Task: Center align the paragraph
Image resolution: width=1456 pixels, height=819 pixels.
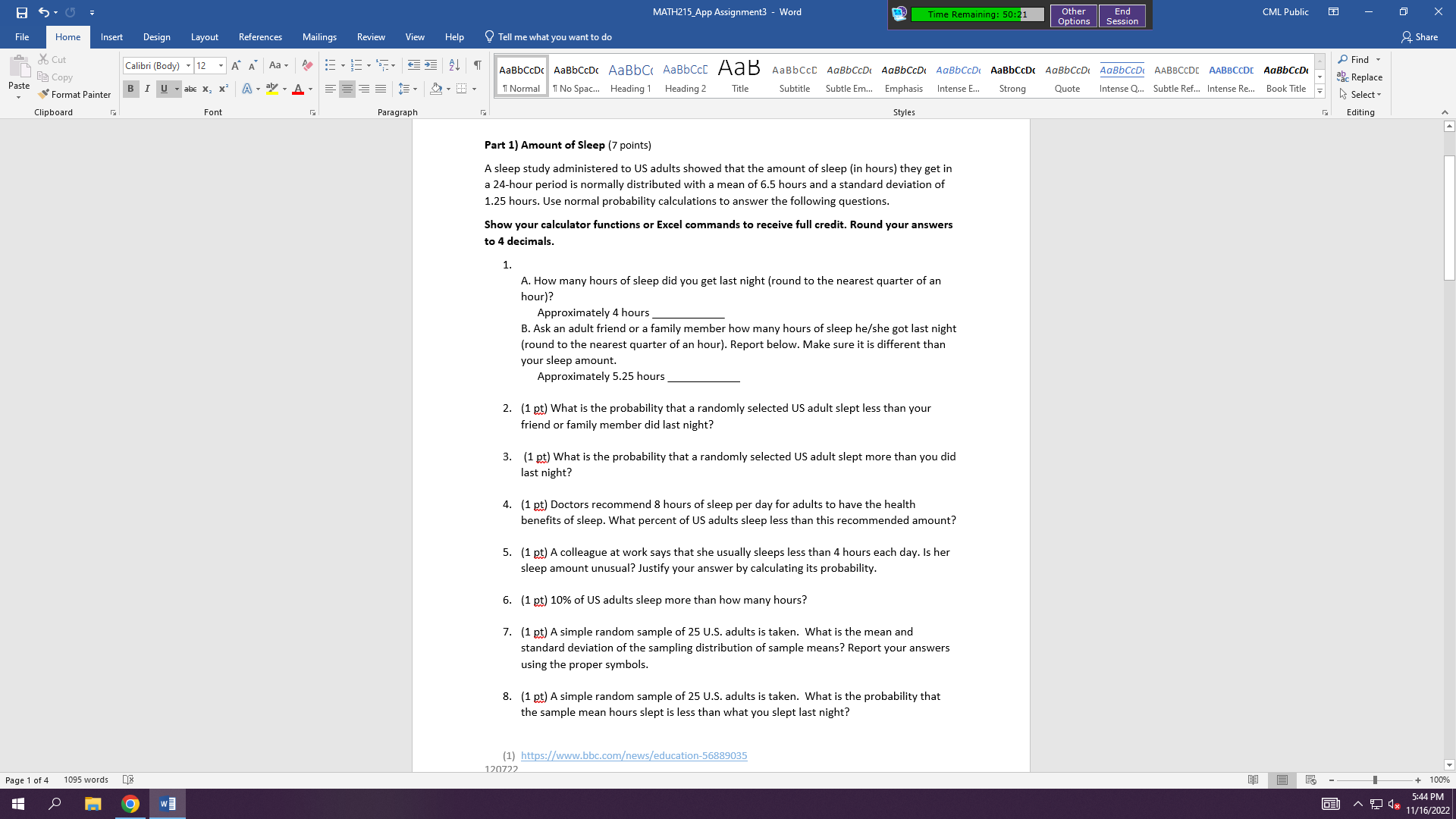Action: [347, 89]
